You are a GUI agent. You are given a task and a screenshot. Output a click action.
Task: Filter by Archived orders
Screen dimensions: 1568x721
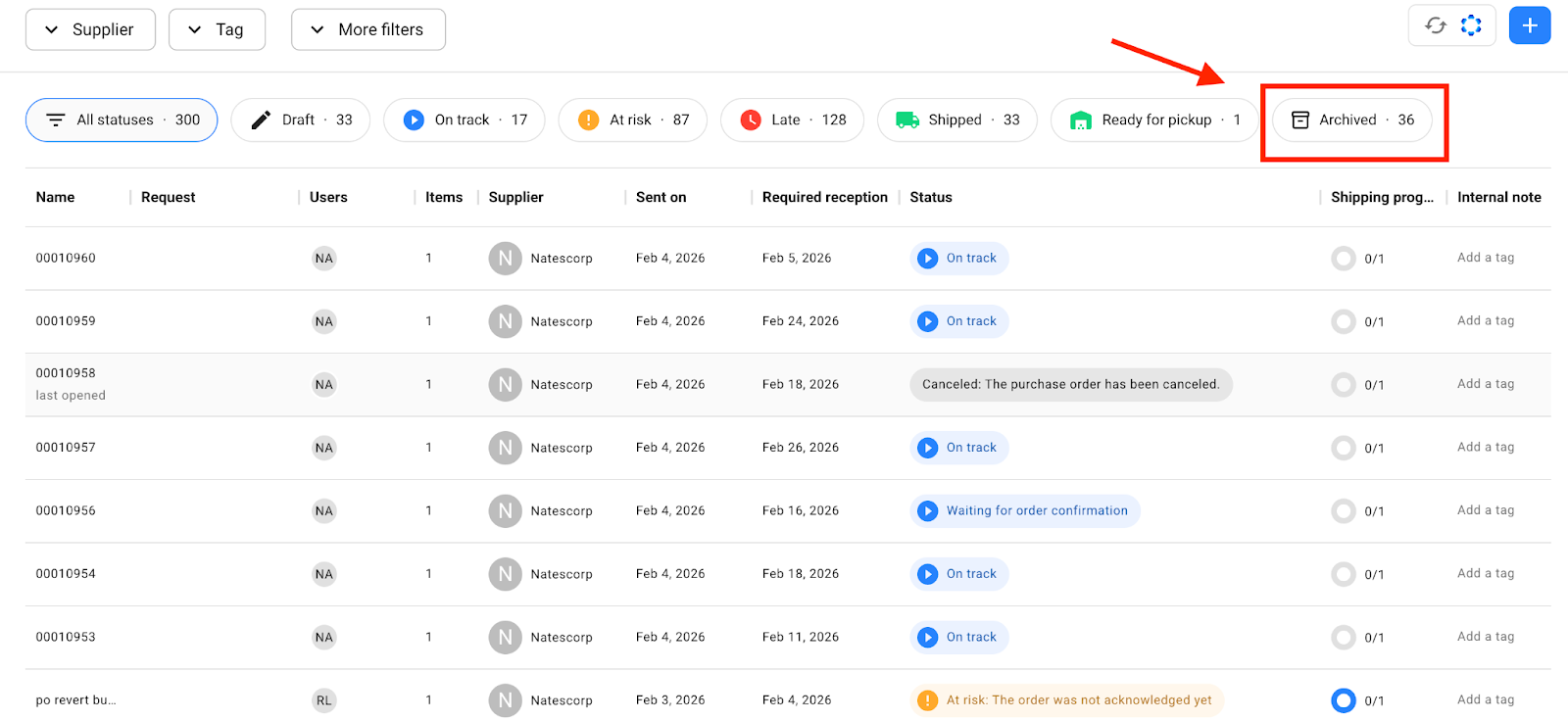pyautogui.click(x=1351, y=120)
